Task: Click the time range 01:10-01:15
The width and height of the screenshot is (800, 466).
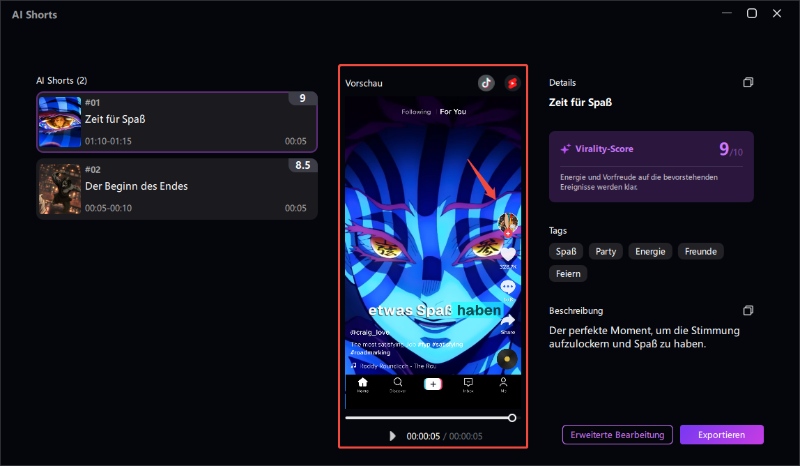Action: [x=108, y=141]
